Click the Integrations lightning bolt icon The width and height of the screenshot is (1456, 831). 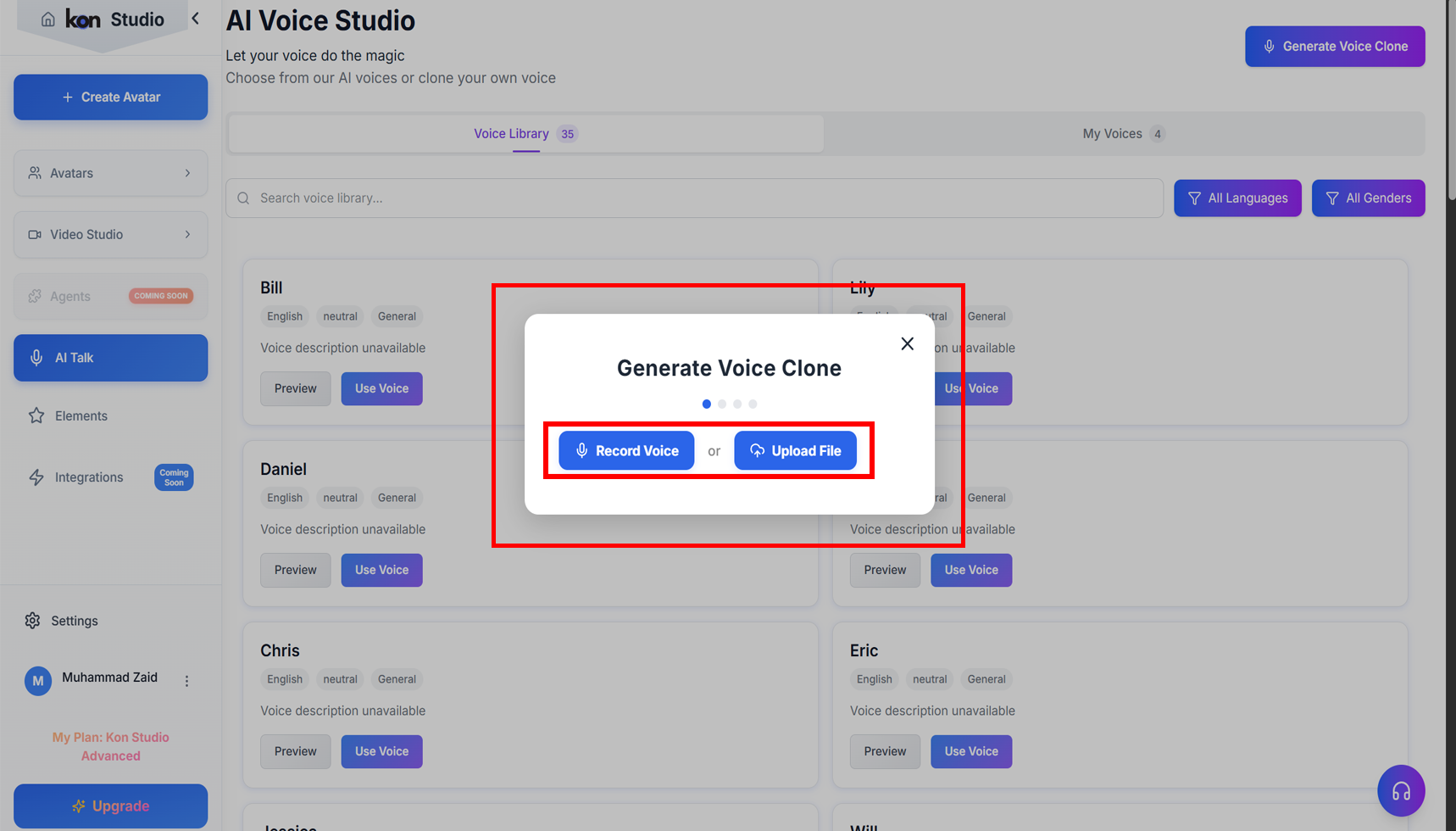36,477
